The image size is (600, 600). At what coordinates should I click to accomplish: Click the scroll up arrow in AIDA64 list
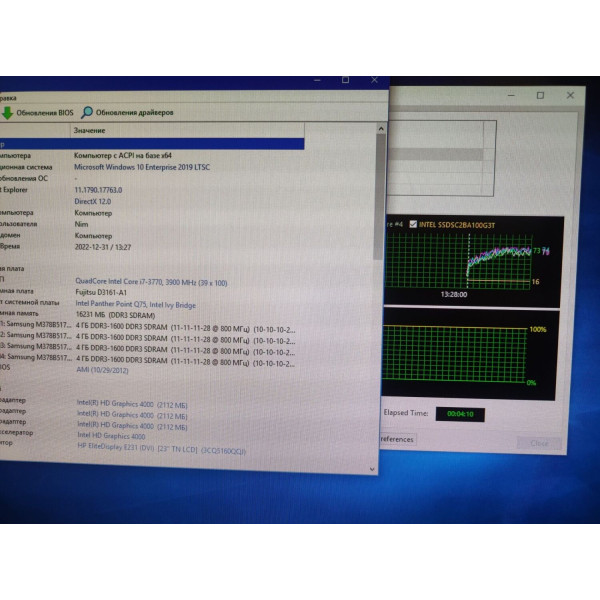[381, 129]
